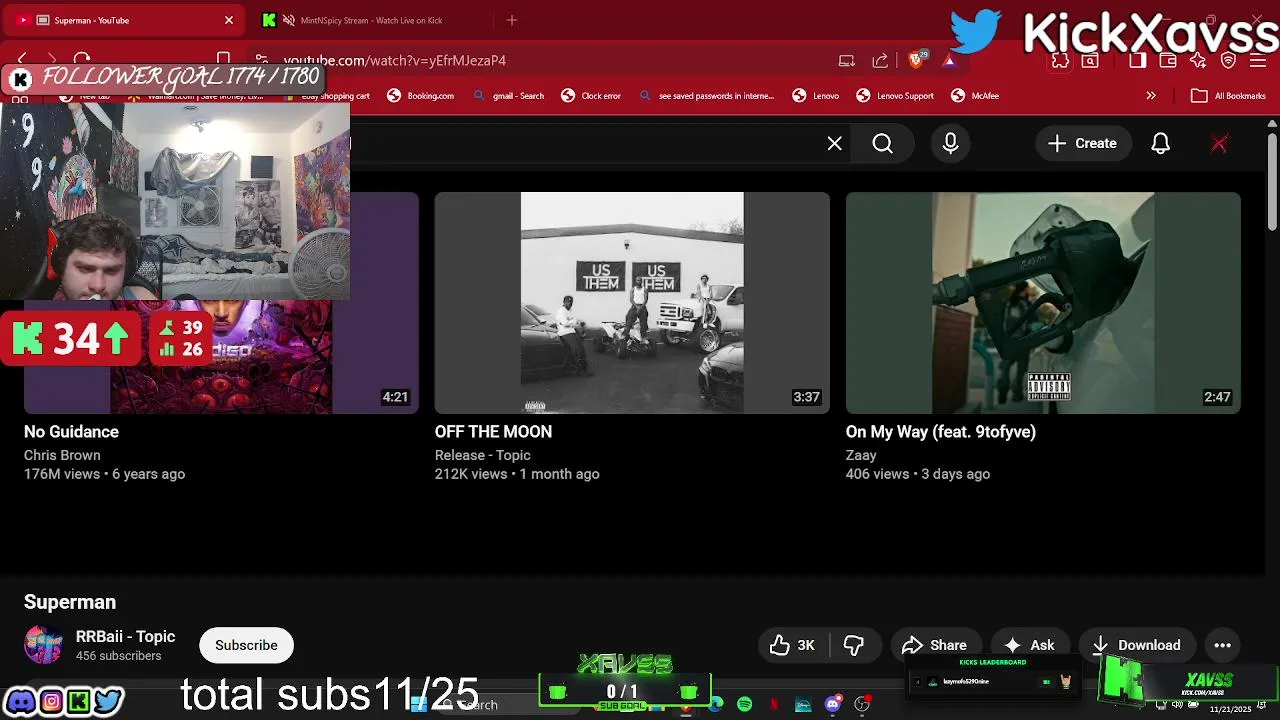
Task: Clear the YouTube search box with X
Action: click(834, 144)
